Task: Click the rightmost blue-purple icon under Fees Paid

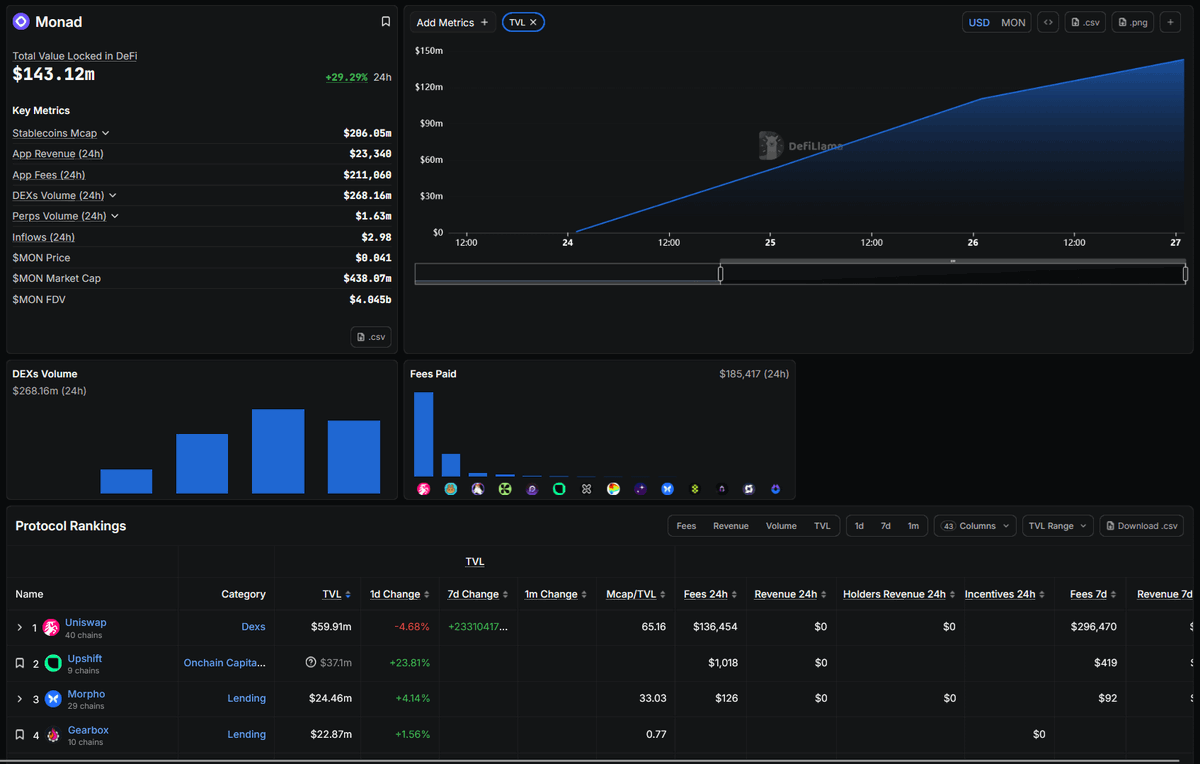Action: click(x=775, y=489)
